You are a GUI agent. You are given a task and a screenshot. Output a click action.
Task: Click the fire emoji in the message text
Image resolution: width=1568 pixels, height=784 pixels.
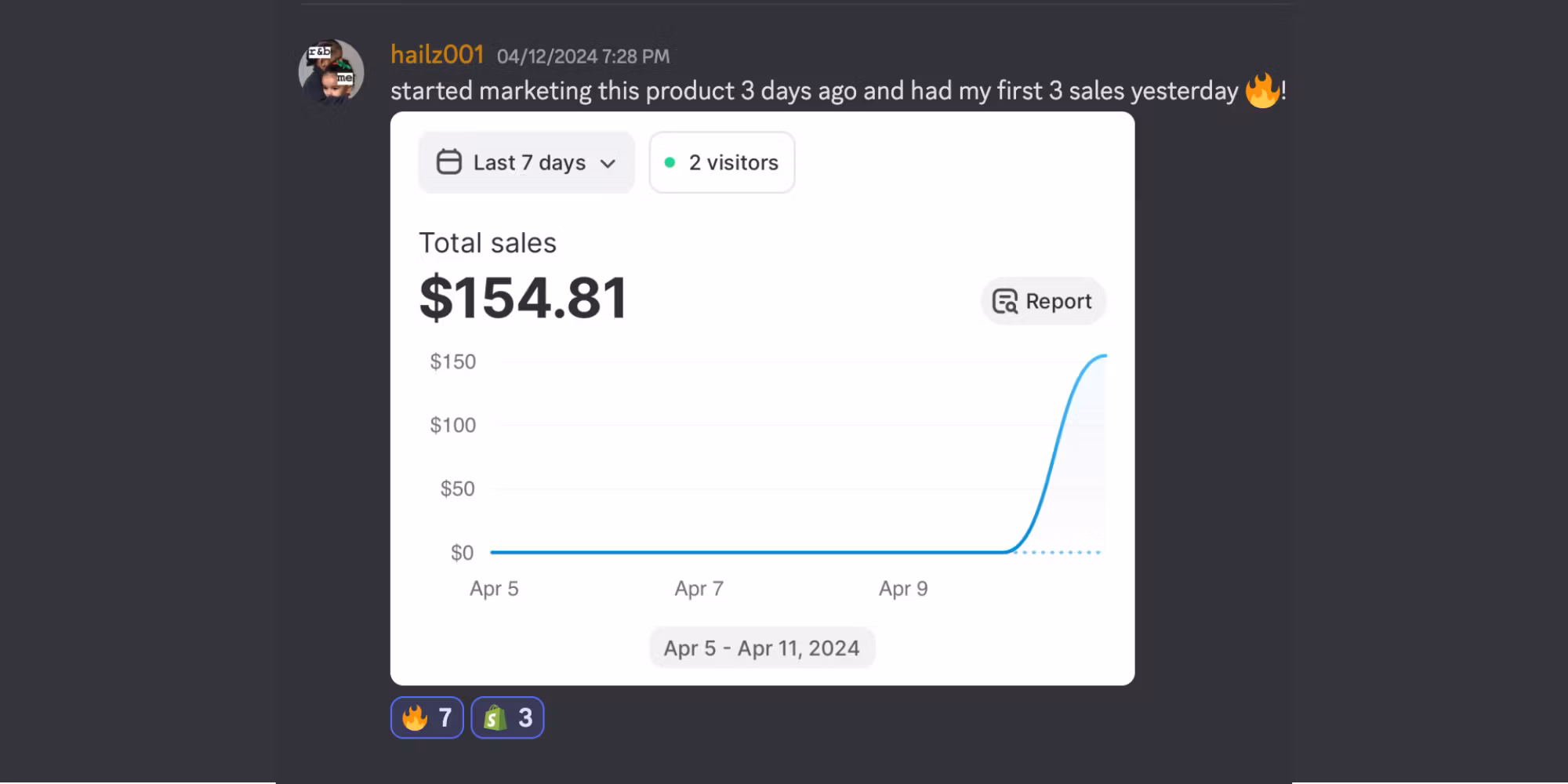pyautogui.click(x=1261, y=91)
